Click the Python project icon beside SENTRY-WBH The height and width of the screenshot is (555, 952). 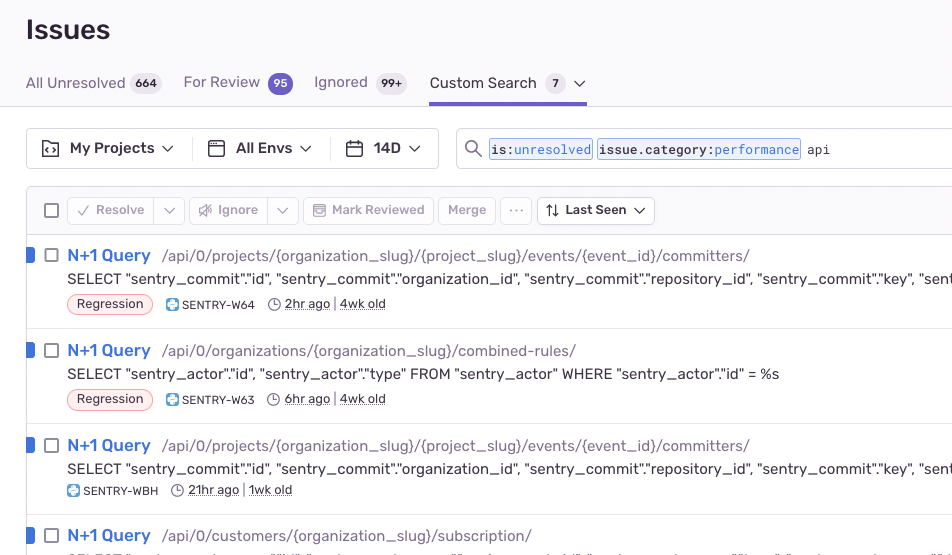[x=73, y=491]
